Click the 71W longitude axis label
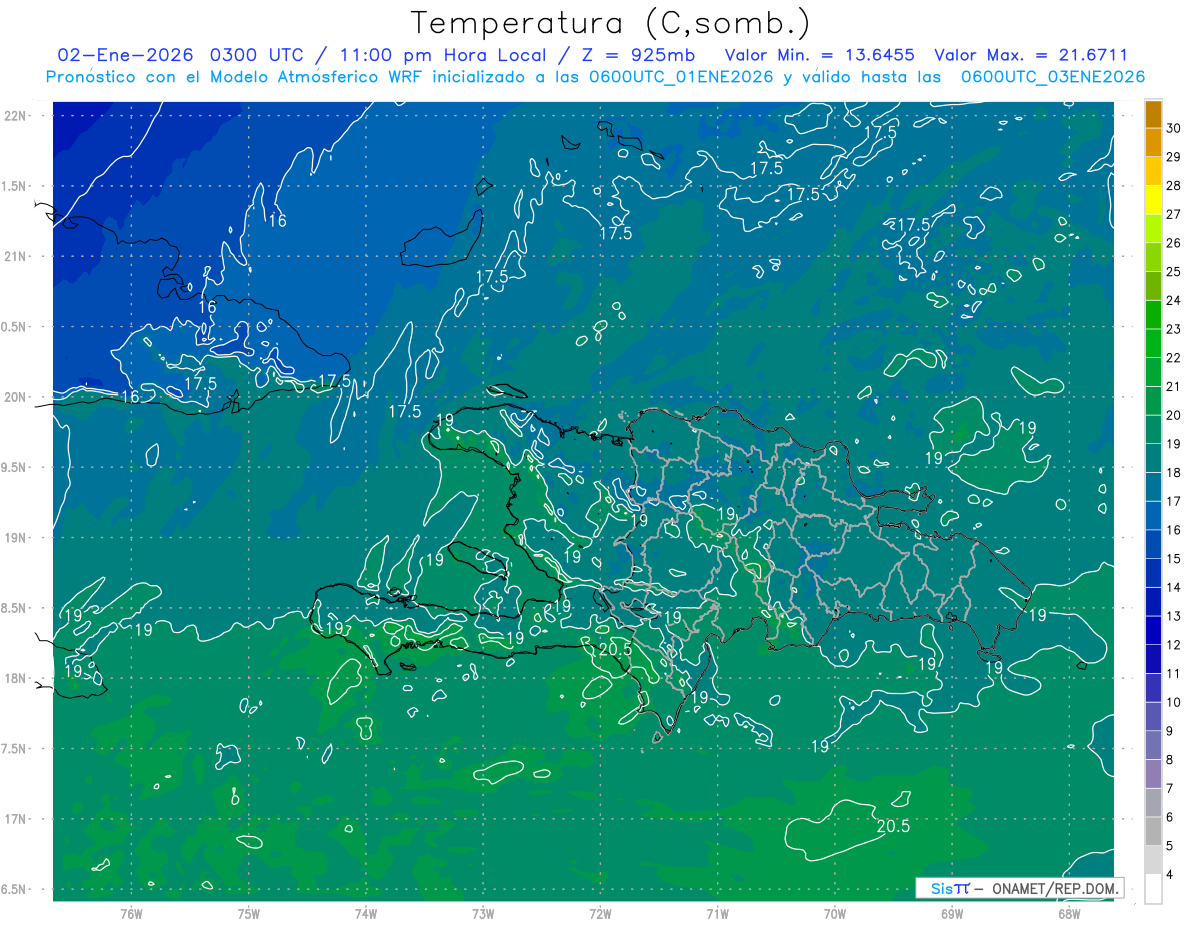 [717, 913]
